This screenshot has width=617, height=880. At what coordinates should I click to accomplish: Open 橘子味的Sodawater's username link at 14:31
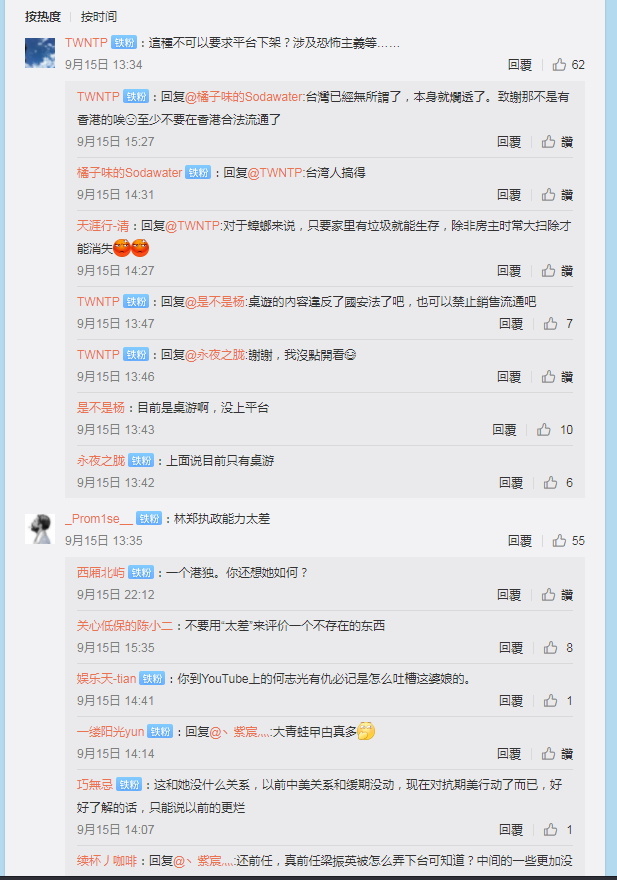[129, 173]
